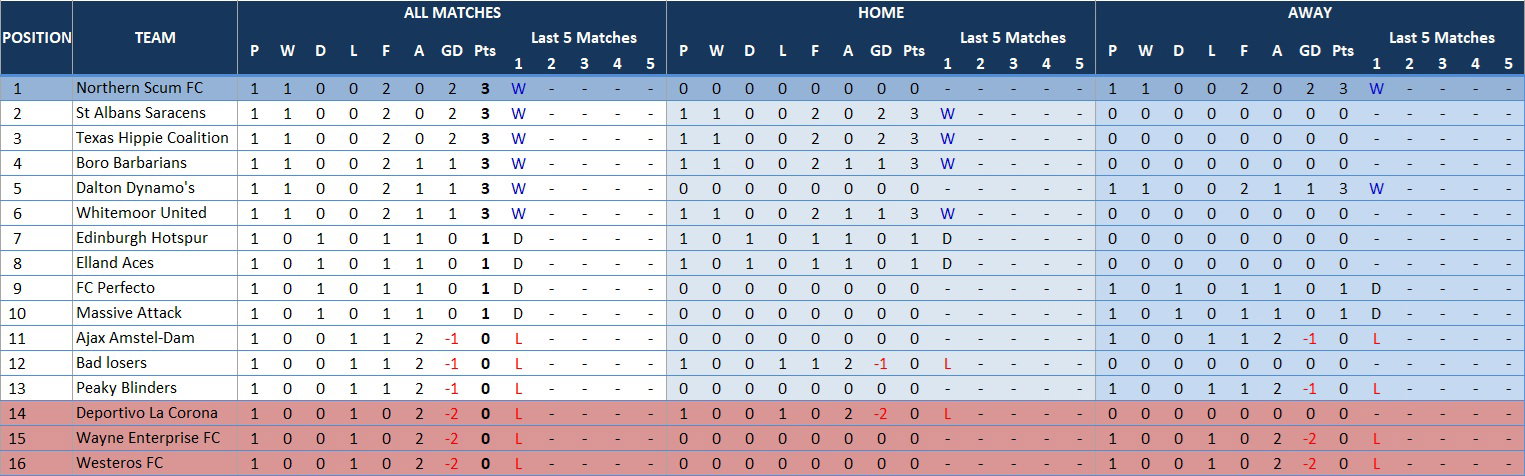Select the Peaky Blinders team cell
This screenshot has width=1525, height=476.
pyautogui.click(x=155, y=388)
